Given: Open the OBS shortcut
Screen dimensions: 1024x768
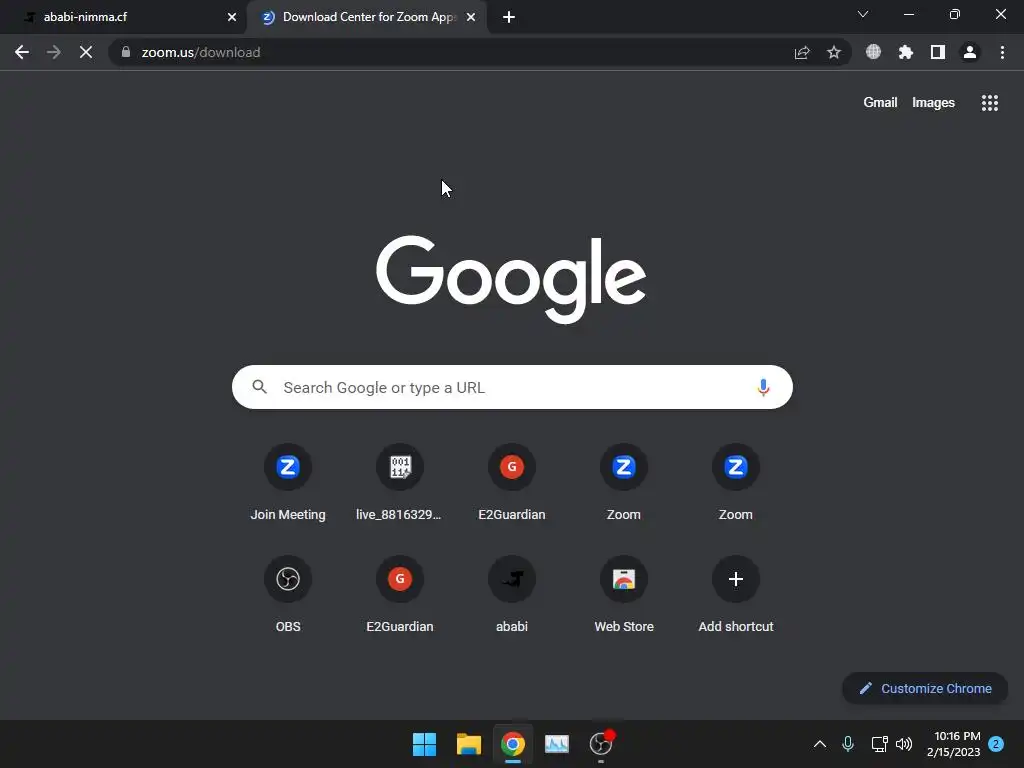Looking at the screenshot, I should click(x=288, y=595).
